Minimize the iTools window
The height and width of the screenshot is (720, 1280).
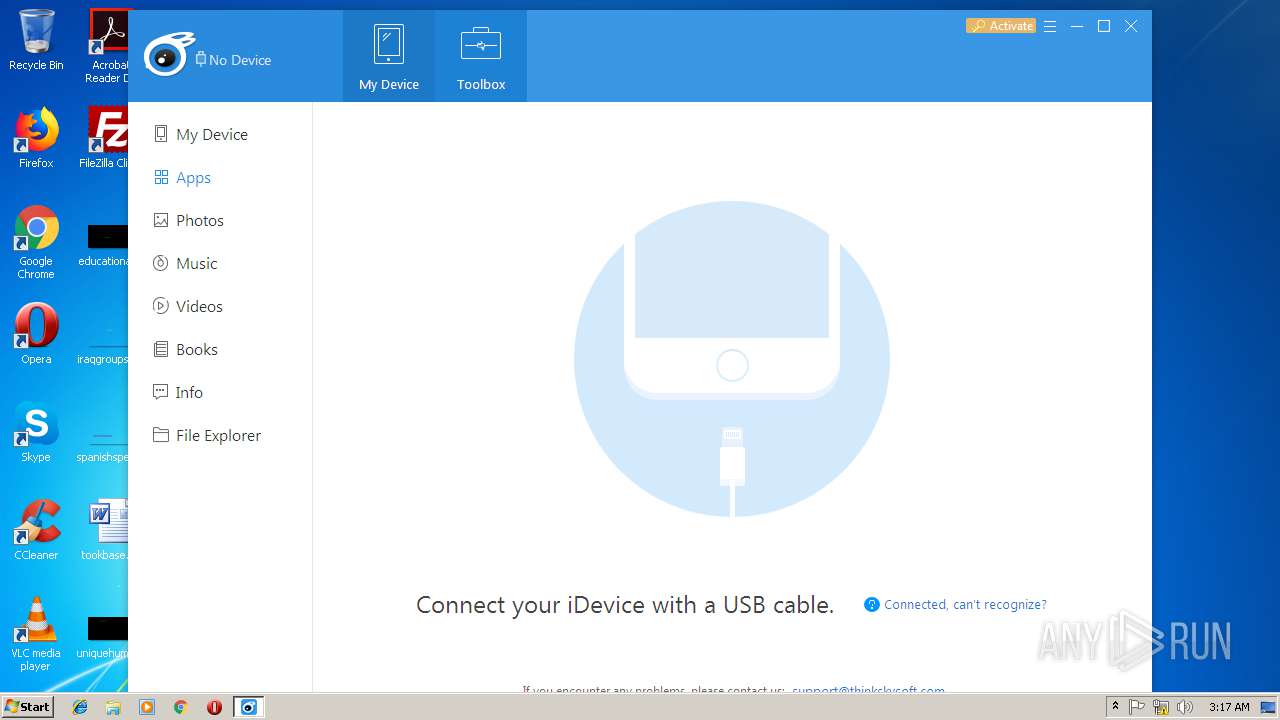1077,26
